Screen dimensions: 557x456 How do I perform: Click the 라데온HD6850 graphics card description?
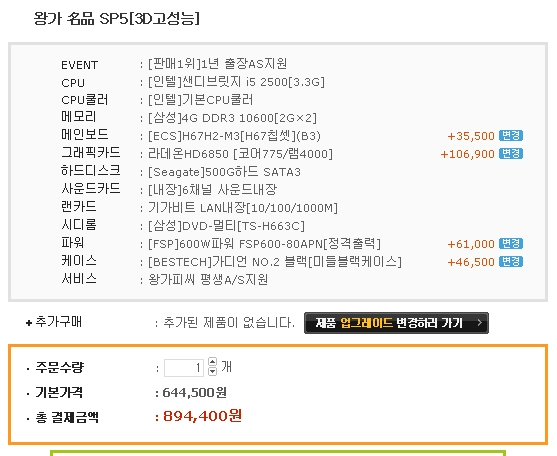click(x=240, y=154)
